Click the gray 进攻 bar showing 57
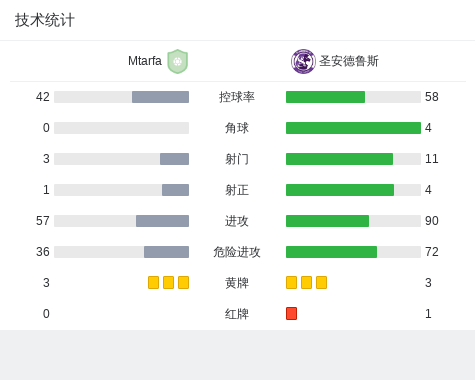Viewport: 475px width, 380px height. point(162,221)
